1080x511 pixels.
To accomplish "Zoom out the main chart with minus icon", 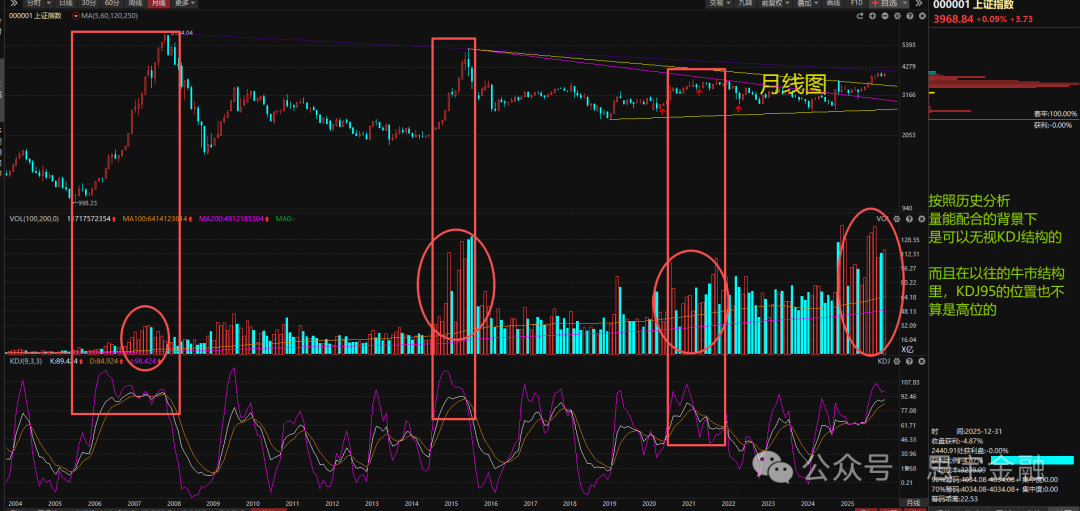I will [884, 16].
